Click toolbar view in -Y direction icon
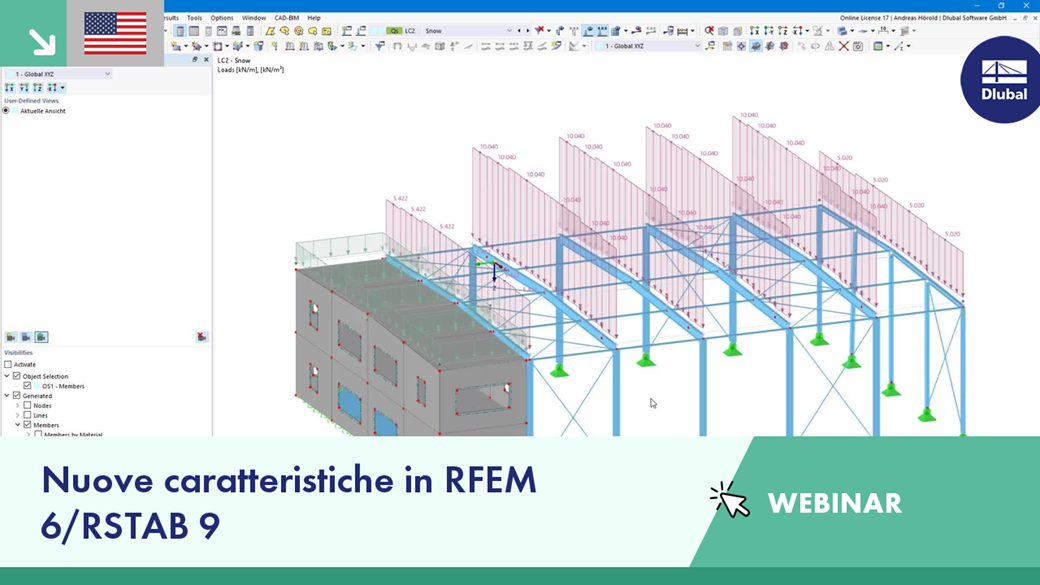Image resolution: width=1040 pixels, height=585 pixels. click(x=768, y=31)
